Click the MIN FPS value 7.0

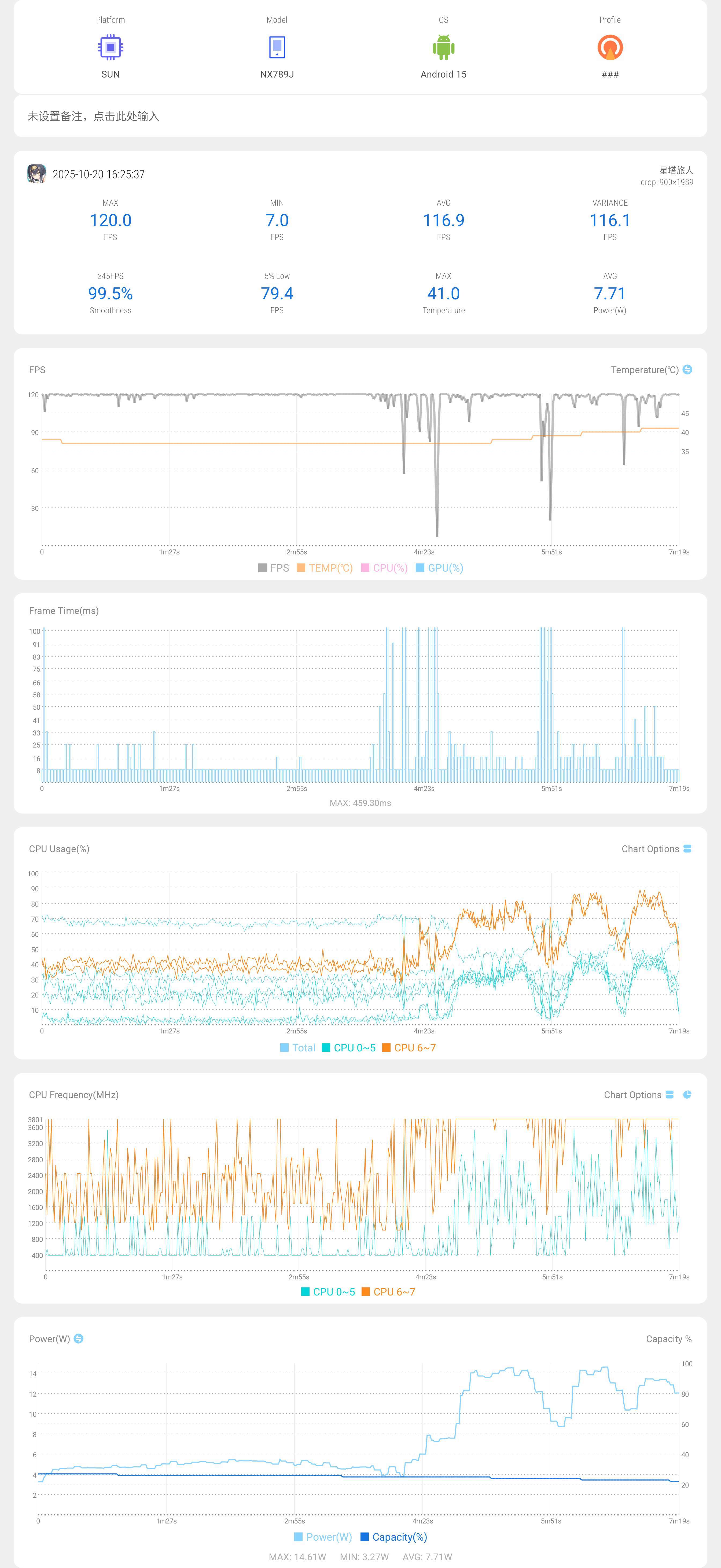tap(277, 220)
